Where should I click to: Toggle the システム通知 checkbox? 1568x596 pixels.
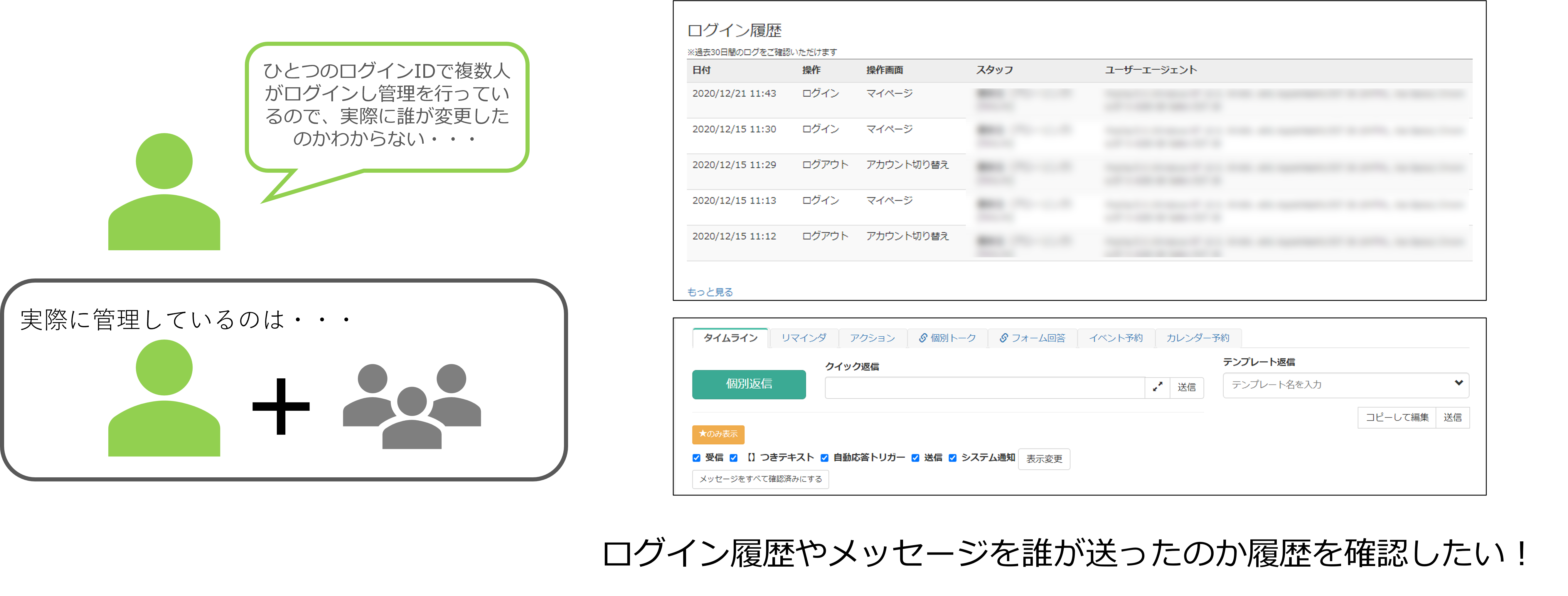[953, 458]
